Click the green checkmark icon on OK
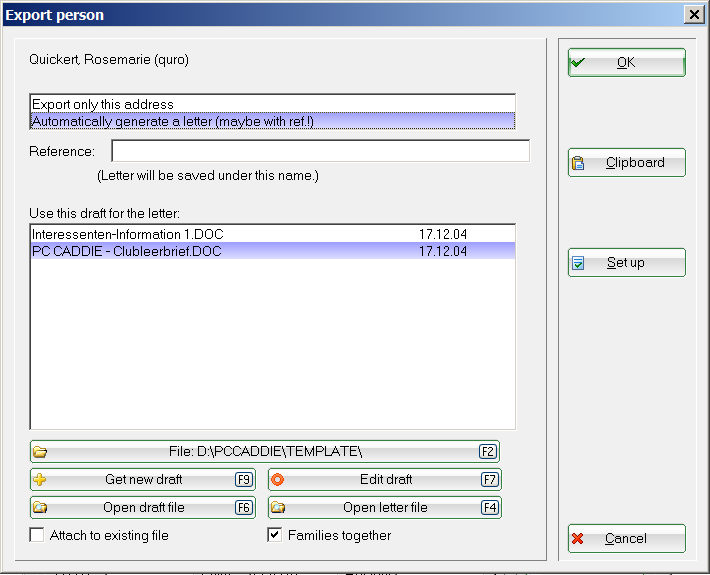 (x=578, y=62)
